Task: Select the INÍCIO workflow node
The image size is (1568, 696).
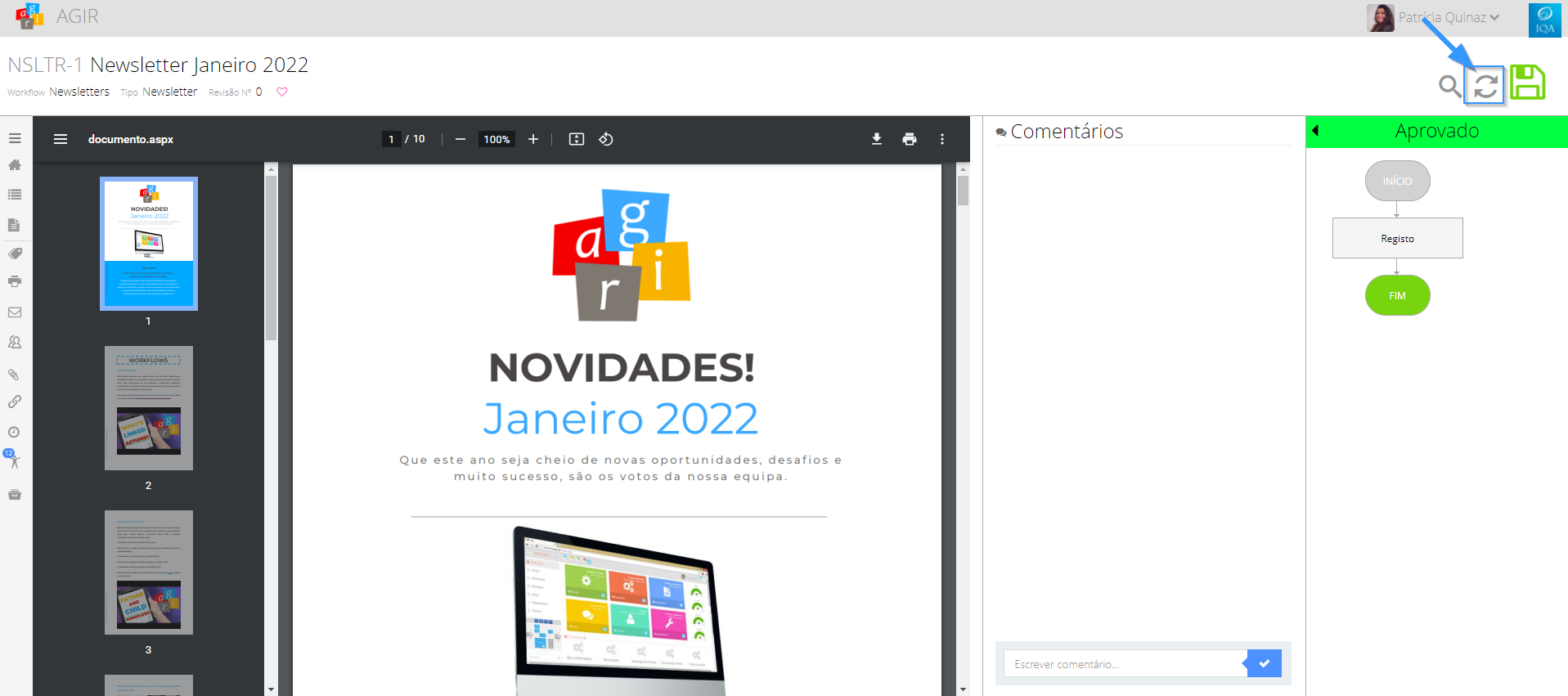Action: (x=1397, y=181)
